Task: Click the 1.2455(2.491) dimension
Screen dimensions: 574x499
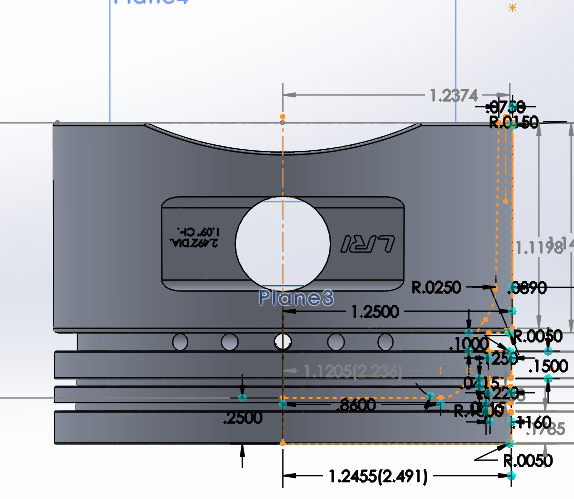Action: pos(378,476)
